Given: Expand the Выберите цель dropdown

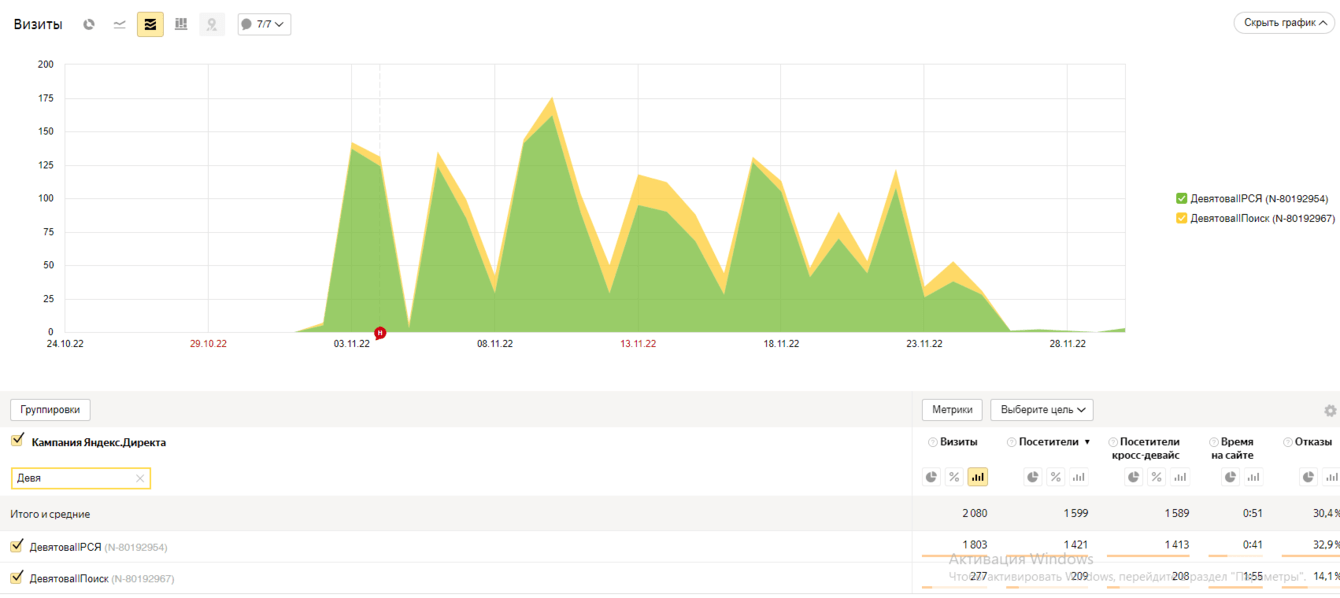Looking at the screenshot, I should 1042,410.
